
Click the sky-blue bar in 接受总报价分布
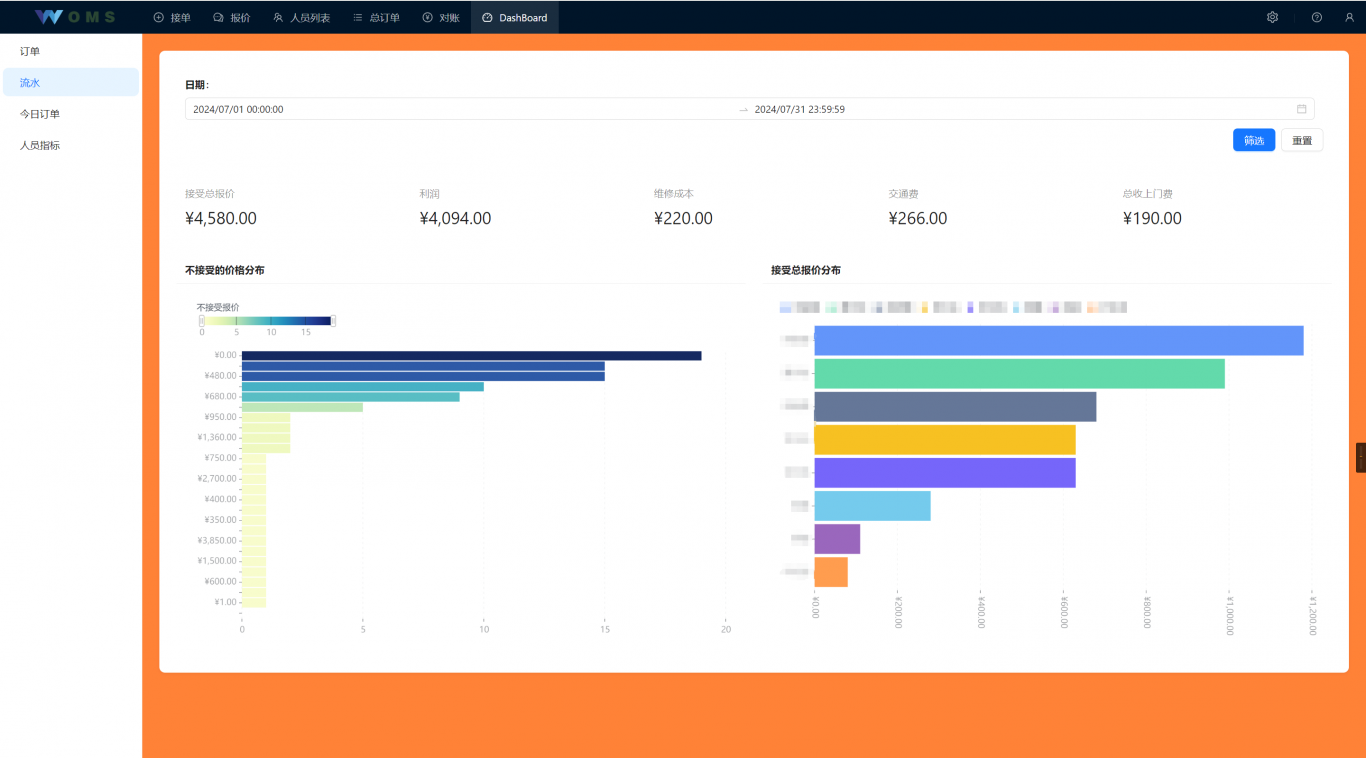(x=872, y=506)
